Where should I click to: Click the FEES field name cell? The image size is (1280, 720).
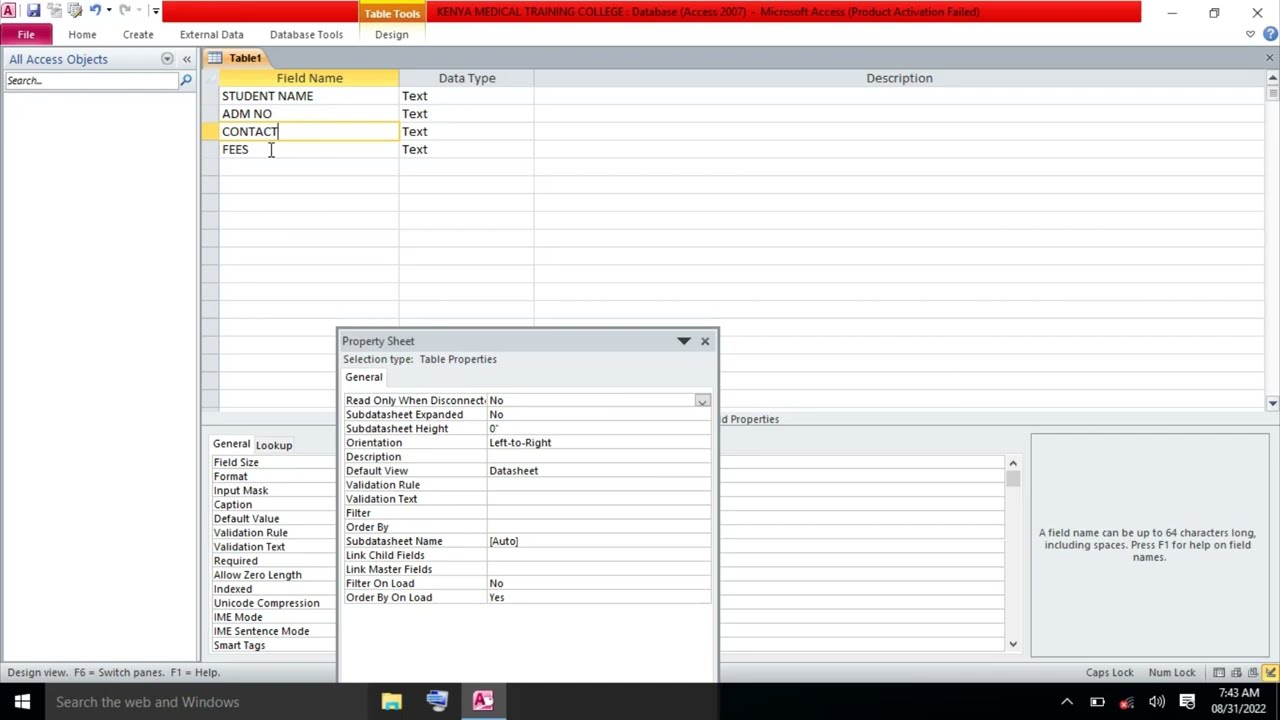309,149
